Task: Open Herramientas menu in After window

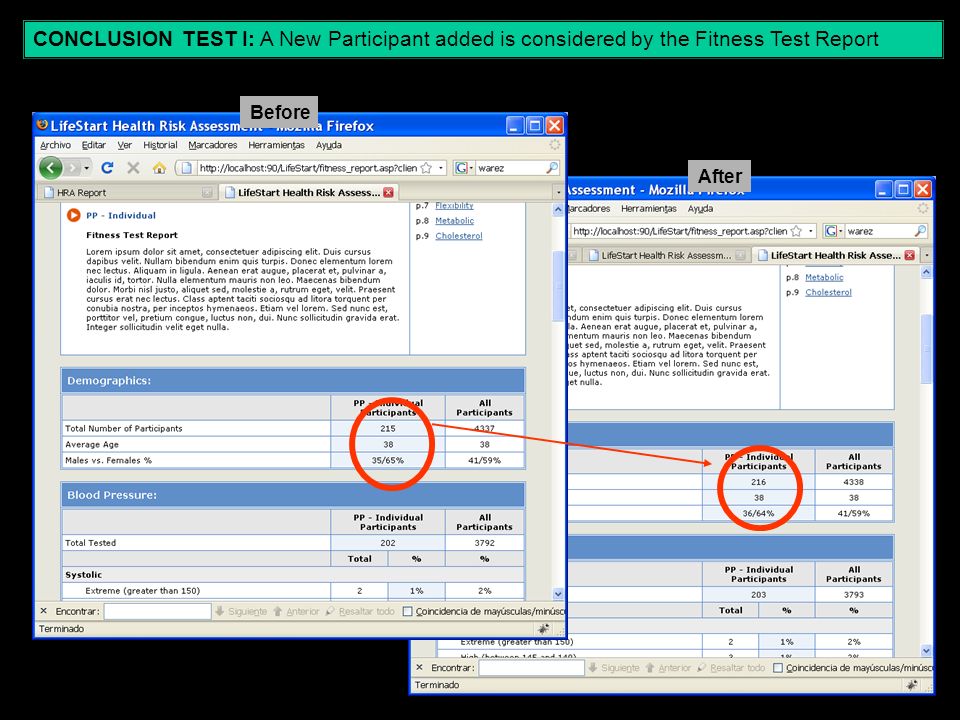Action: (x=648, y=209)
